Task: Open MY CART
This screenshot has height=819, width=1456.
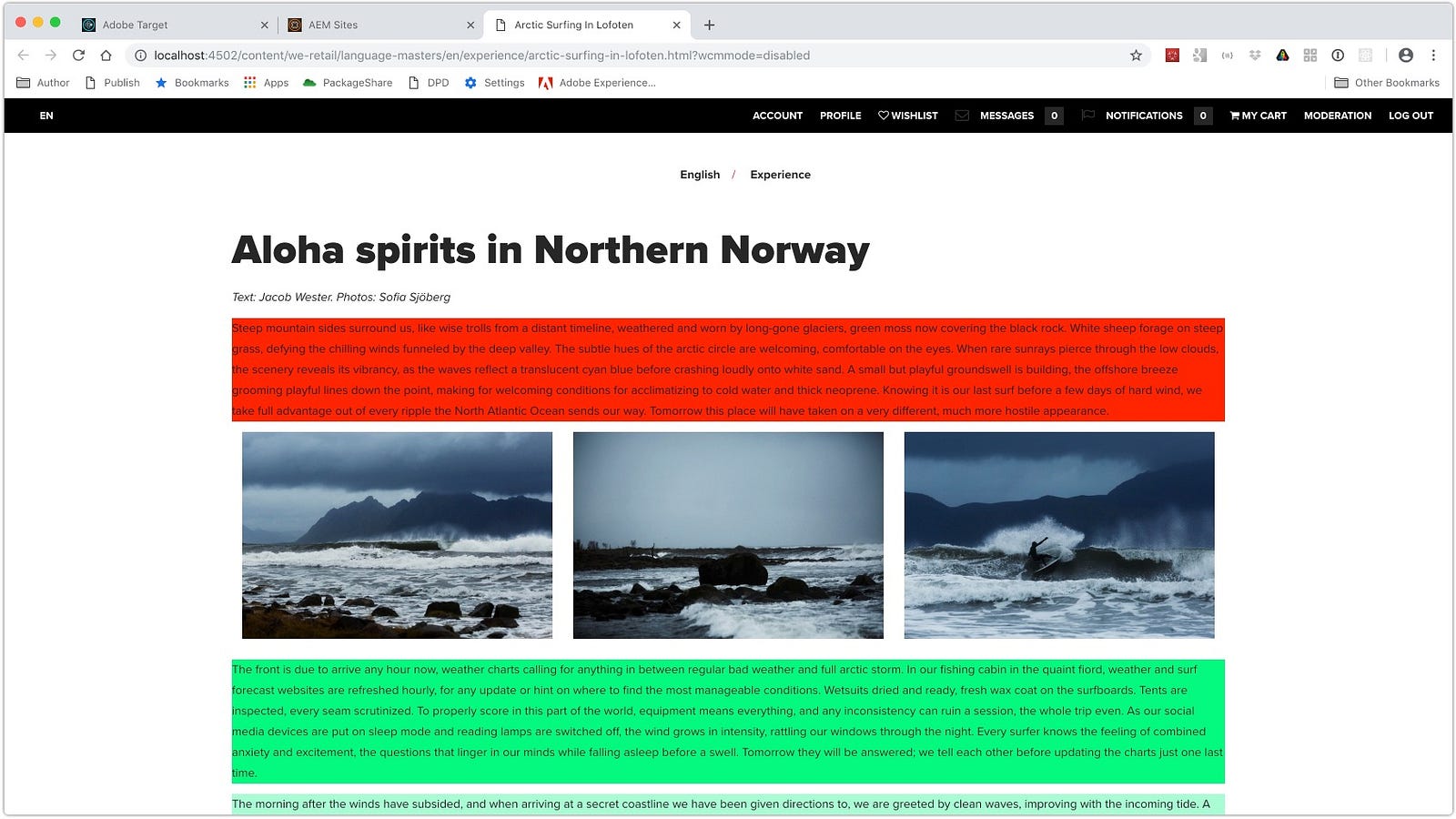Action: tap(1258, 116)
